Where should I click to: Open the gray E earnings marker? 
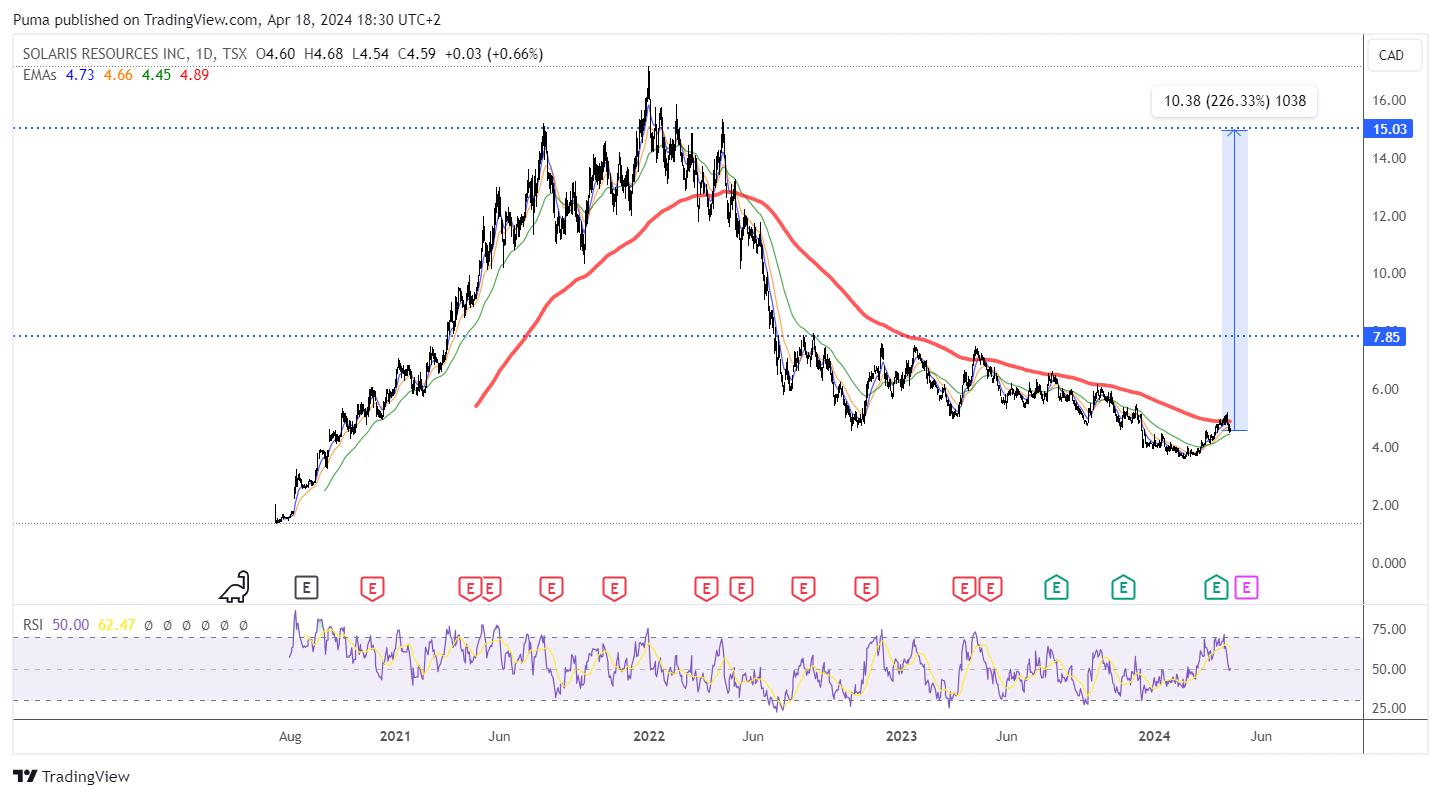(x=307, y=588)
